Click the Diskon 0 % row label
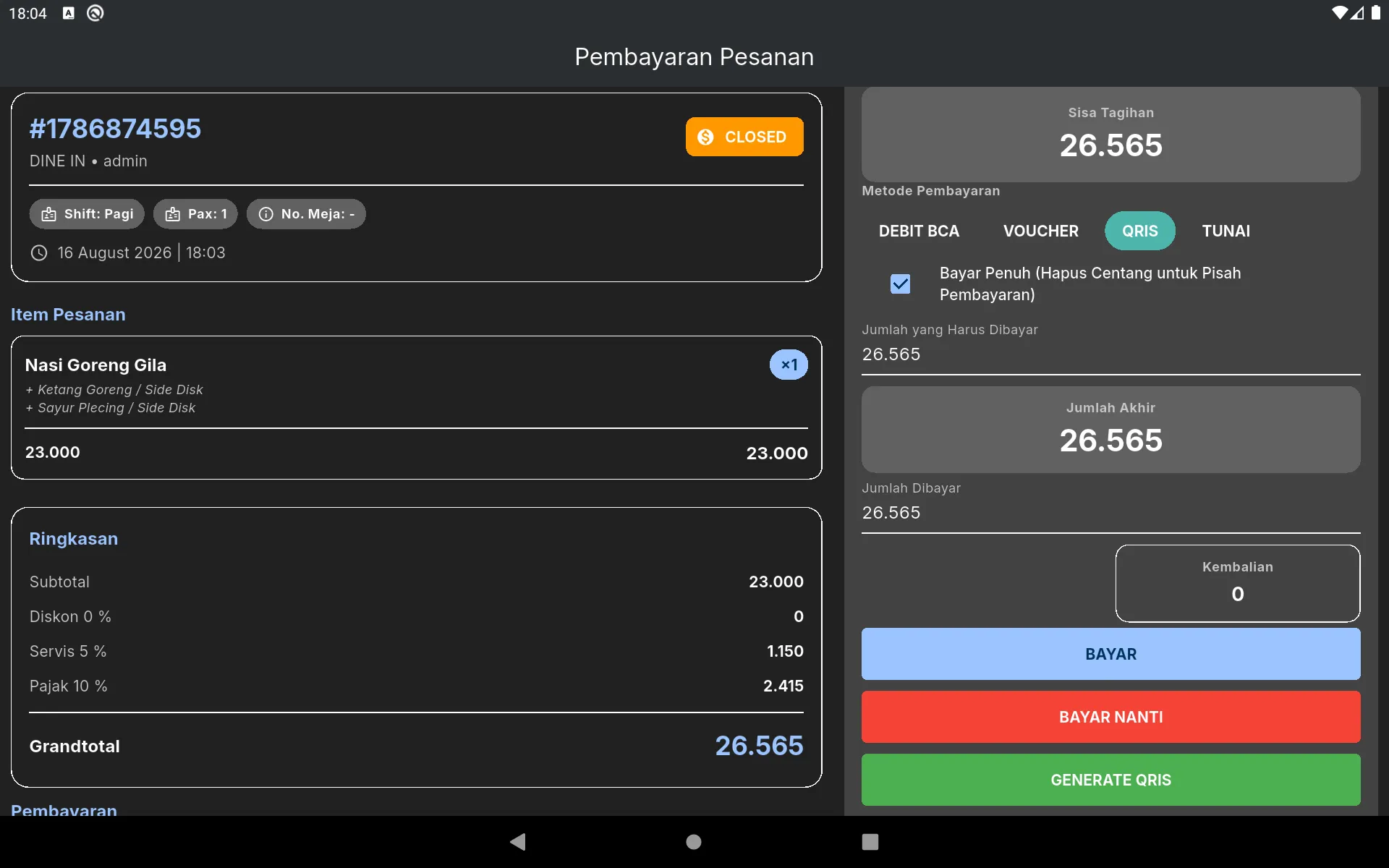 70,616
